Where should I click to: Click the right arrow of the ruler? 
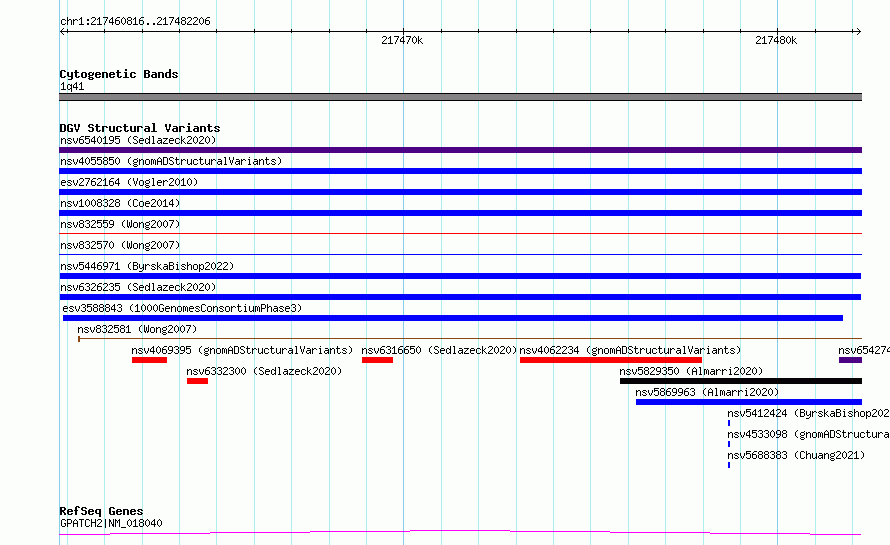[858, 31]
